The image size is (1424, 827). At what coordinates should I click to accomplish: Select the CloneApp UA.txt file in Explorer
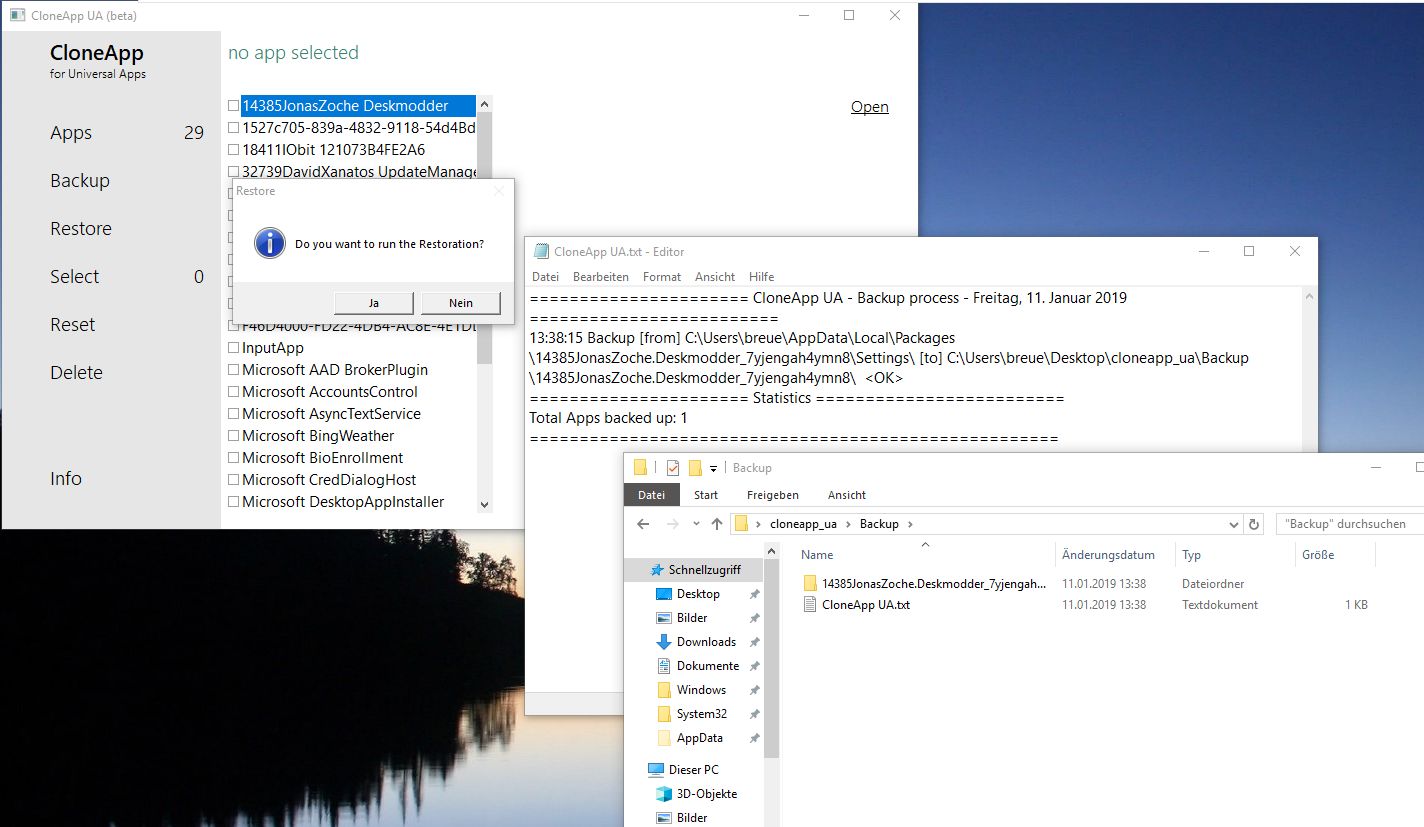866,605
